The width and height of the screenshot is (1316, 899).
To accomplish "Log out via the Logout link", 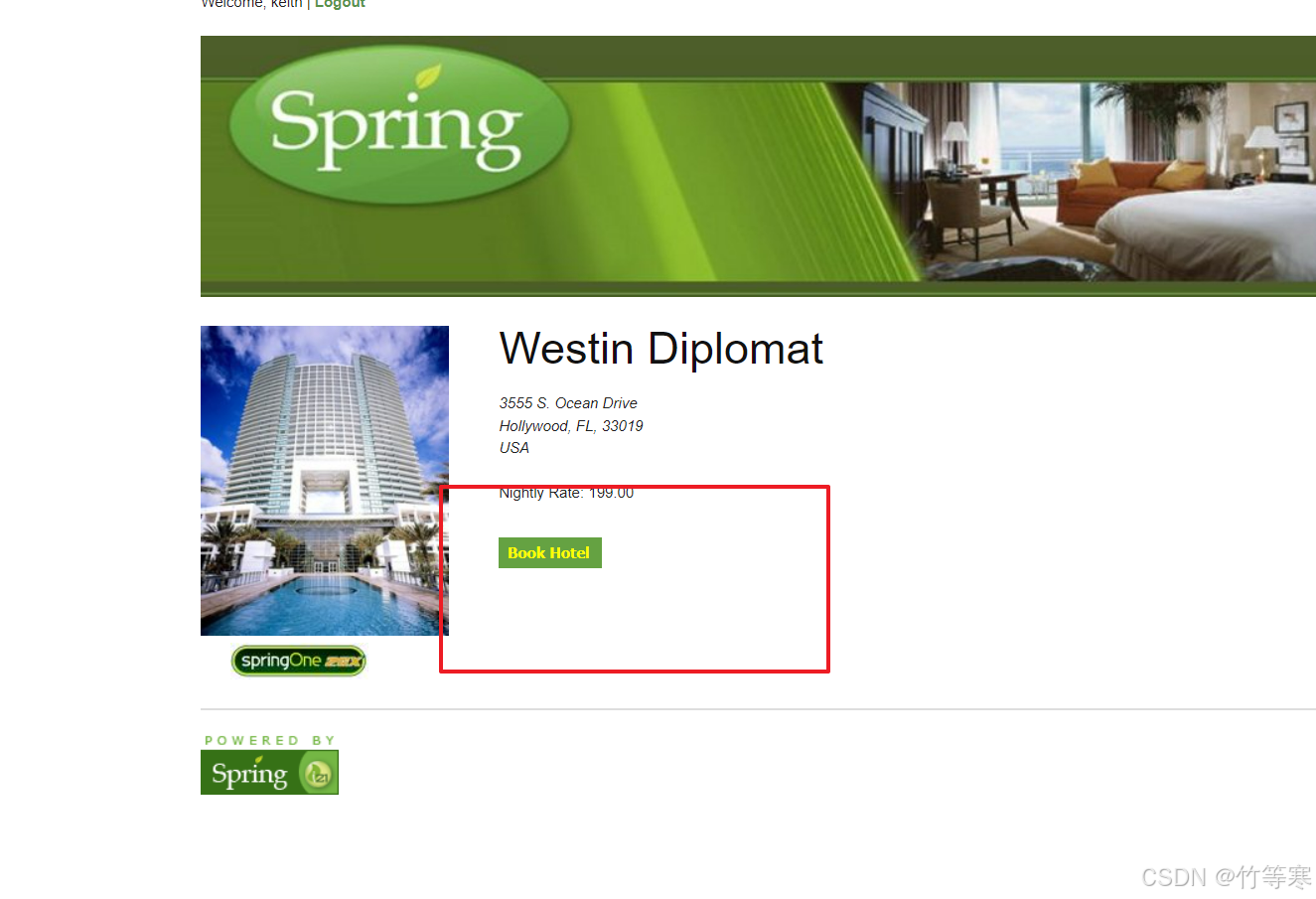I will (340, 4).
